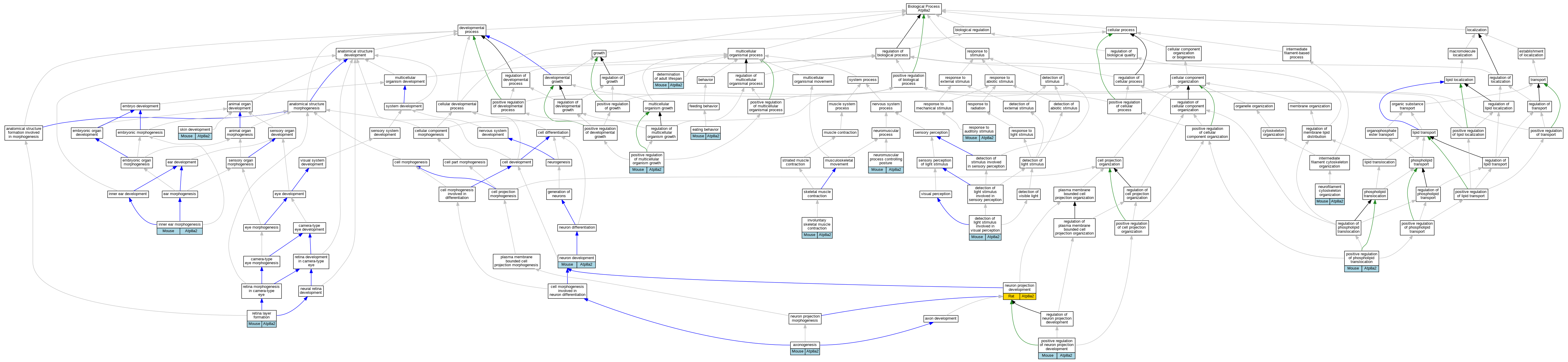
Task: Select the organelle organization node
Action: (1254, 106)
